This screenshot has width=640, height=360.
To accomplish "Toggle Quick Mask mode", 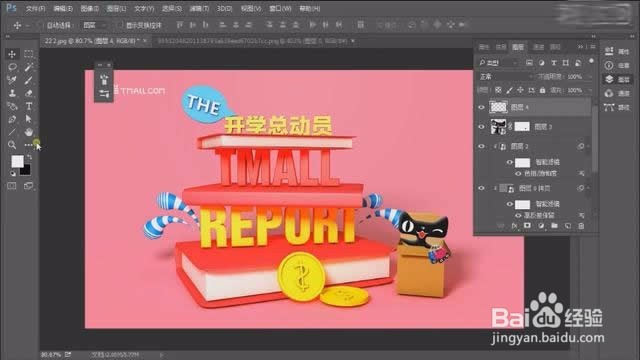I will click(x=12, y=186).
